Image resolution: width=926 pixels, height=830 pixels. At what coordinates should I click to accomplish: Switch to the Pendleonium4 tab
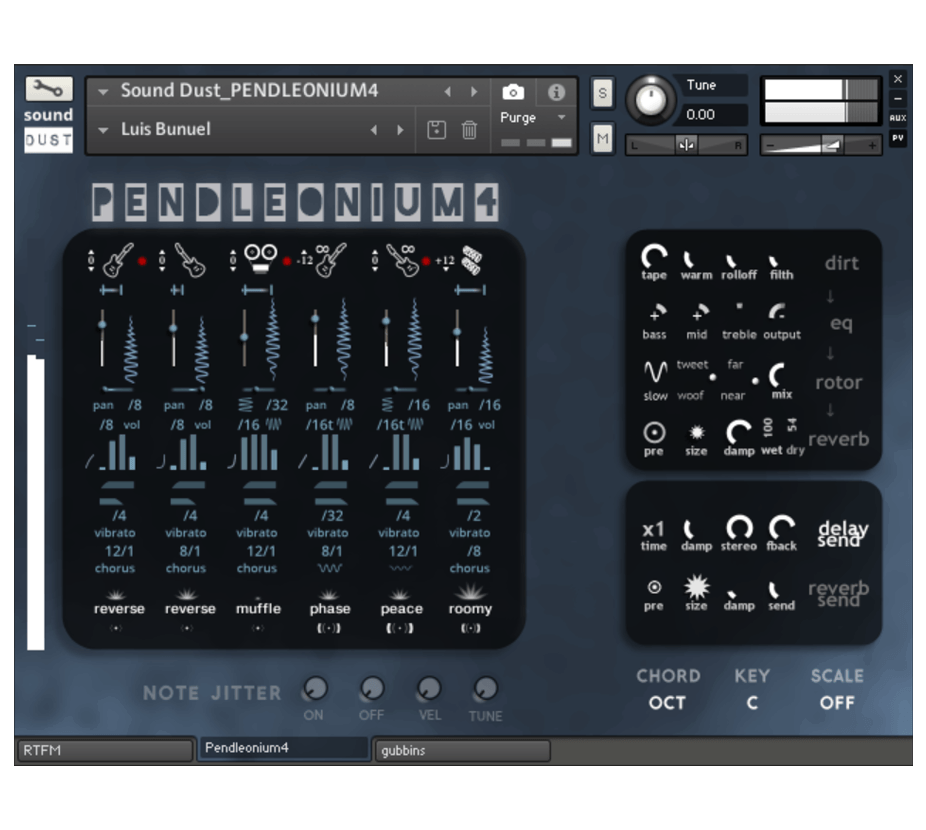click(x=283, y=748)
